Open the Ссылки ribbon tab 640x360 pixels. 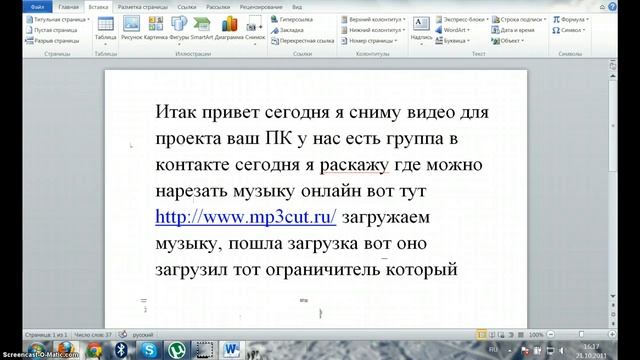coord(187,7)
